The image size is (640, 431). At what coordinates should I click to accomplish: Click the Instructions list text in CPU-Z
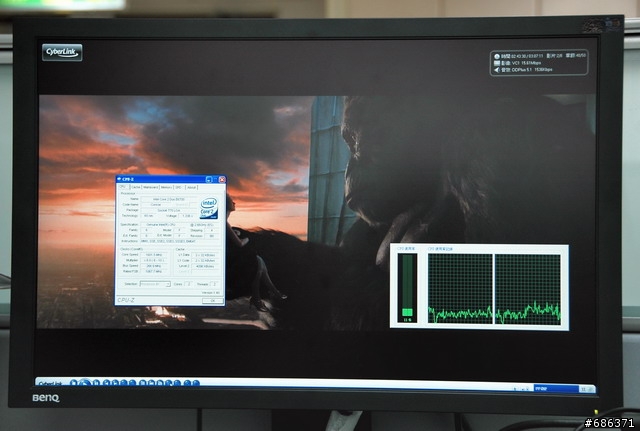pos(168,241)
